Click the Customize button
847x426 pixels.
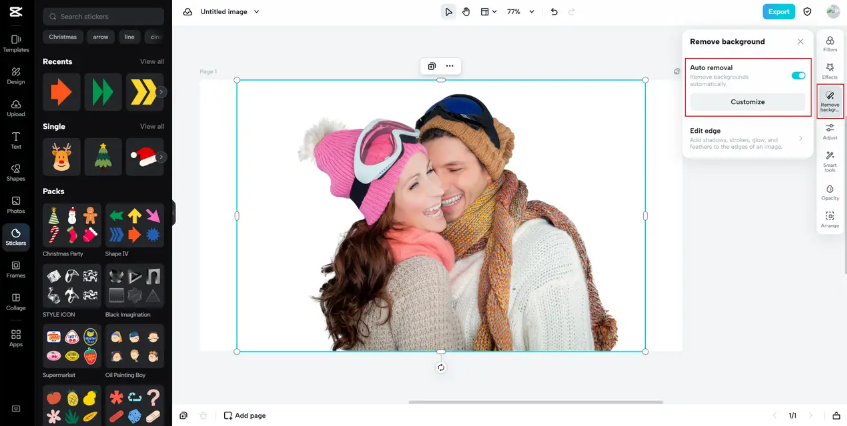tap(748, 102)
